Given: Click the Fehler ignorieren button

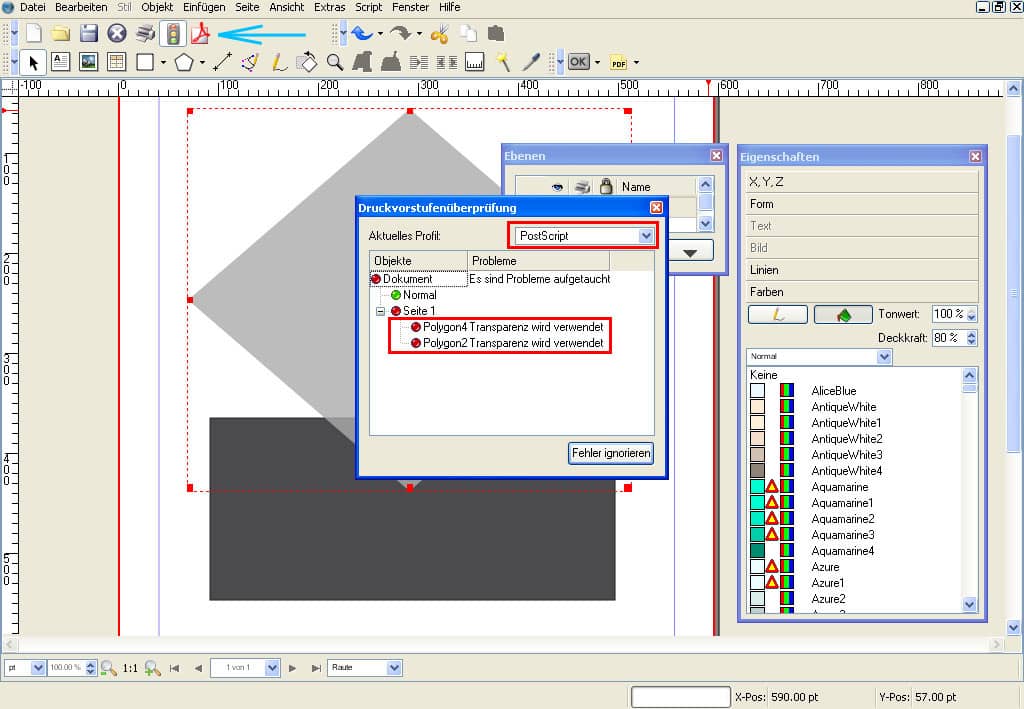Looking at the screenshot, I should (x=610, y=453).
